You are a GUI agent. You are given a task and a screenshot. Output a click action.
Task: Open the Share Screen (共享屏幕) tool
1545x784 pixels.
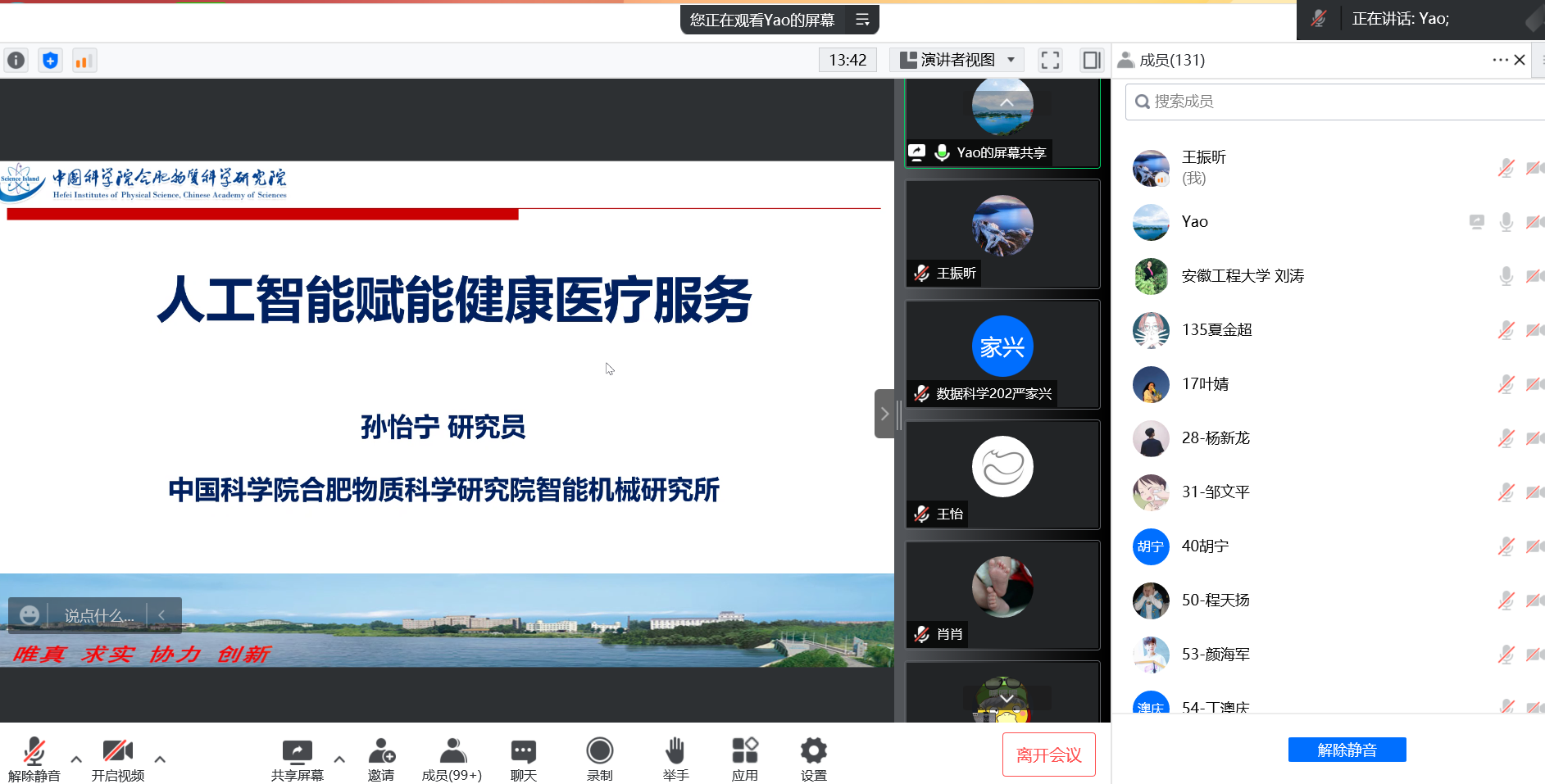(x=297, y=759)
